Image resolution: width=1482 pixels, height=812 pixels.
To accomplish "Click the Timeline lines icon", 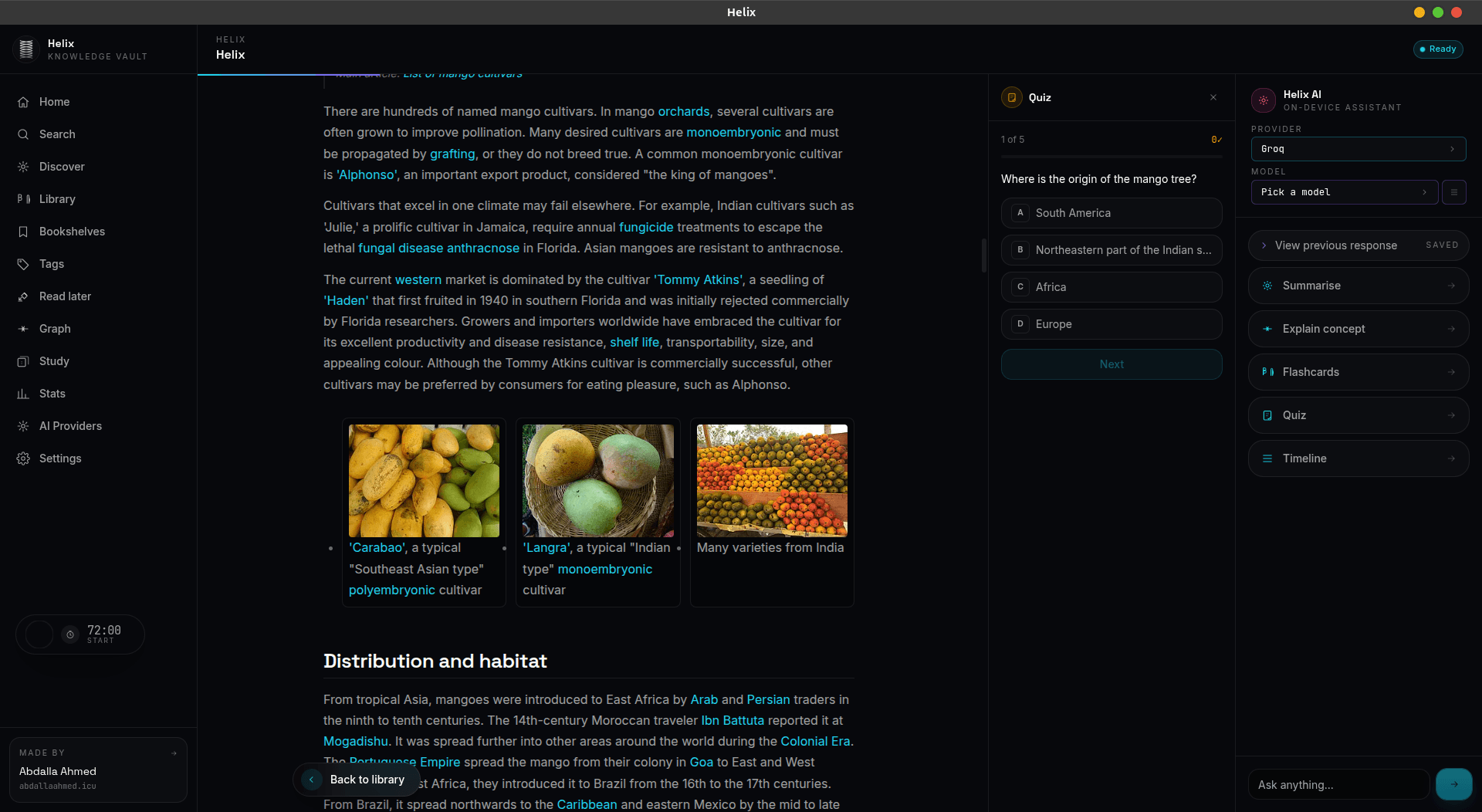I will (1267, 458).
